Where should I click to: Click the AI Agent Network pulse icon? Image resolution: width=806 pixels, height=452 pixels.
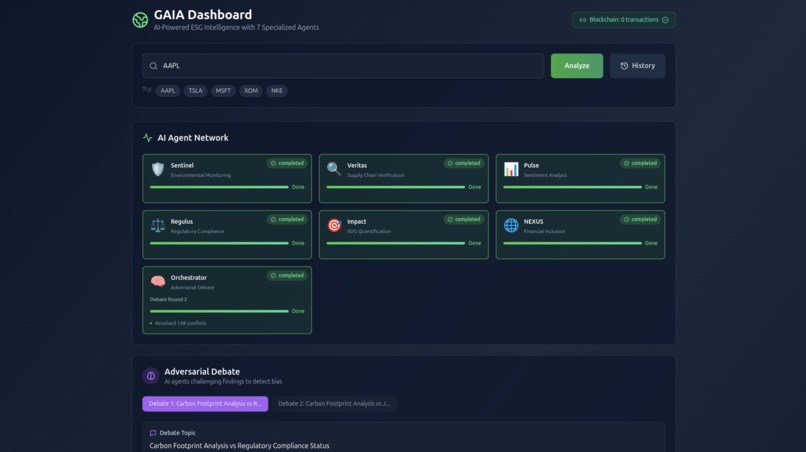(148, 138)
